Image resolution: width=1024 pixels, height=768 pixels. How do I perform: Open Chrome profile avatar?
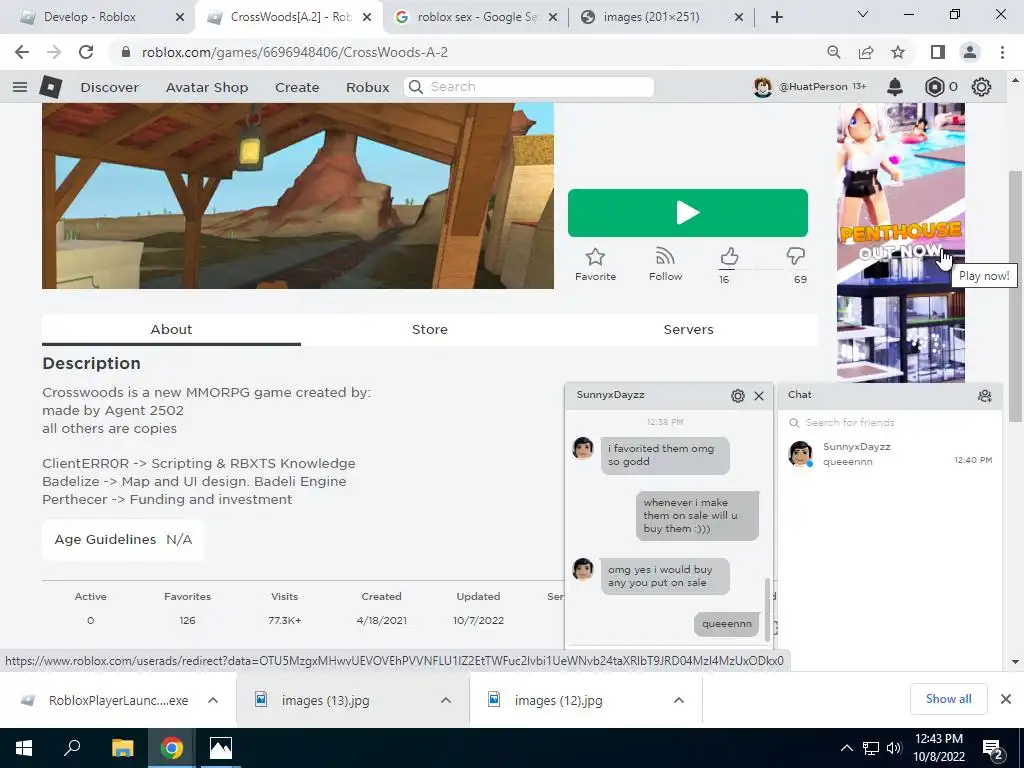pyautogui.click(x=970, y=52)
